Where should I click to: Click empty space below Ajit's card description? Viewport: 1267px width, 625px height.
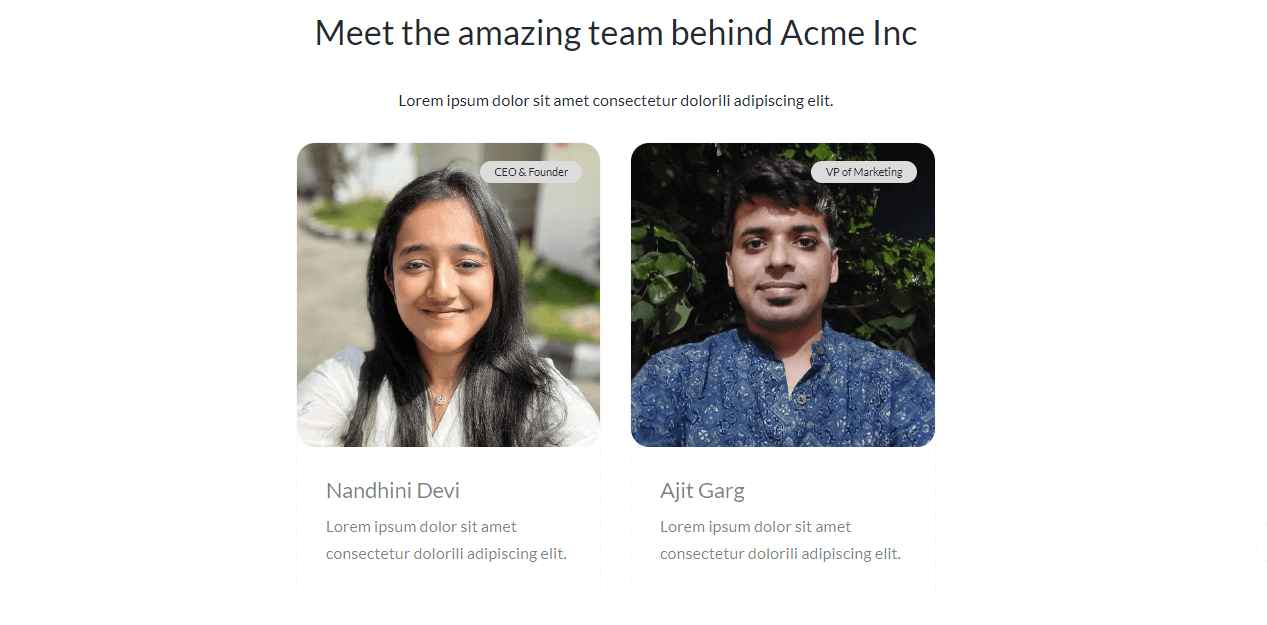click(783, 588)
